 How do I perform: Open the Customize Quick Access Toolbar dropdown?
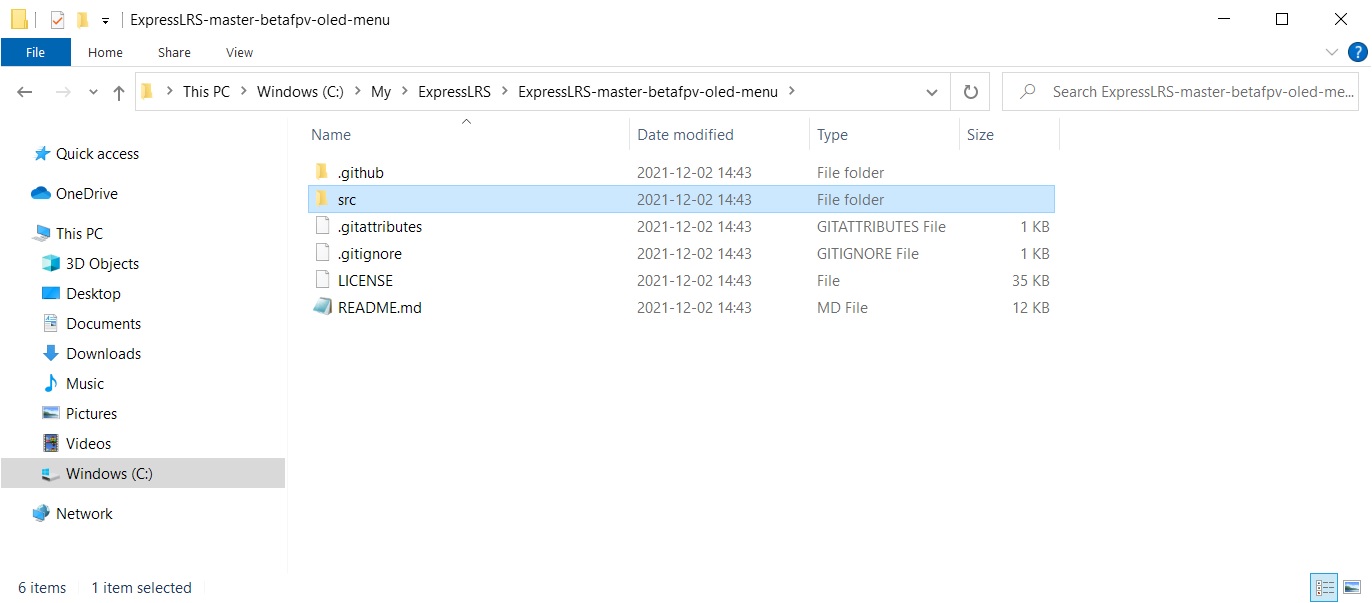point(105,20)
